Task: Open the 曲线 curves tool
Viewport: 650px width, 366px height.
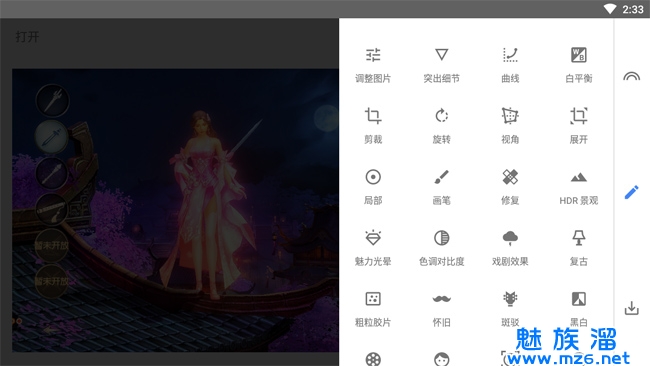Action: pos(510,65)
